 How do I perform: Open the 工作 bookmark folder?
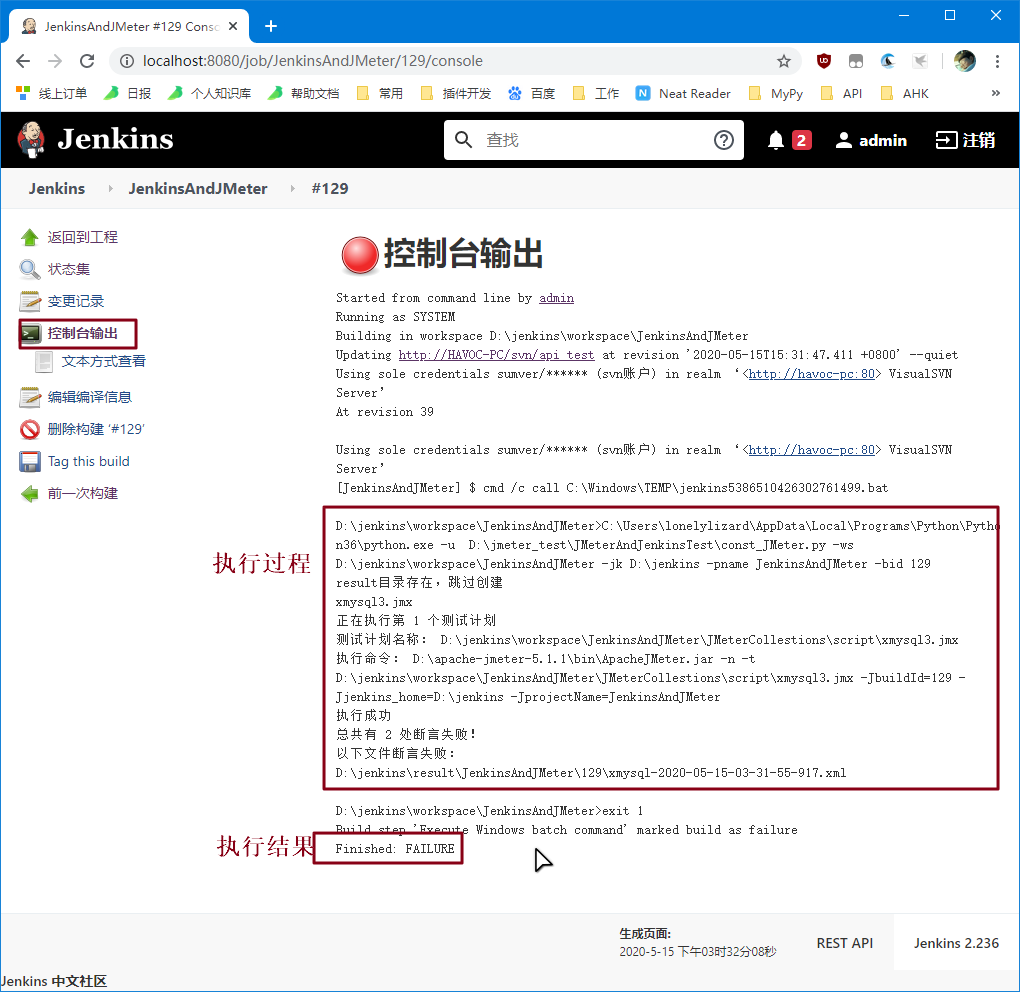point(595,94)
